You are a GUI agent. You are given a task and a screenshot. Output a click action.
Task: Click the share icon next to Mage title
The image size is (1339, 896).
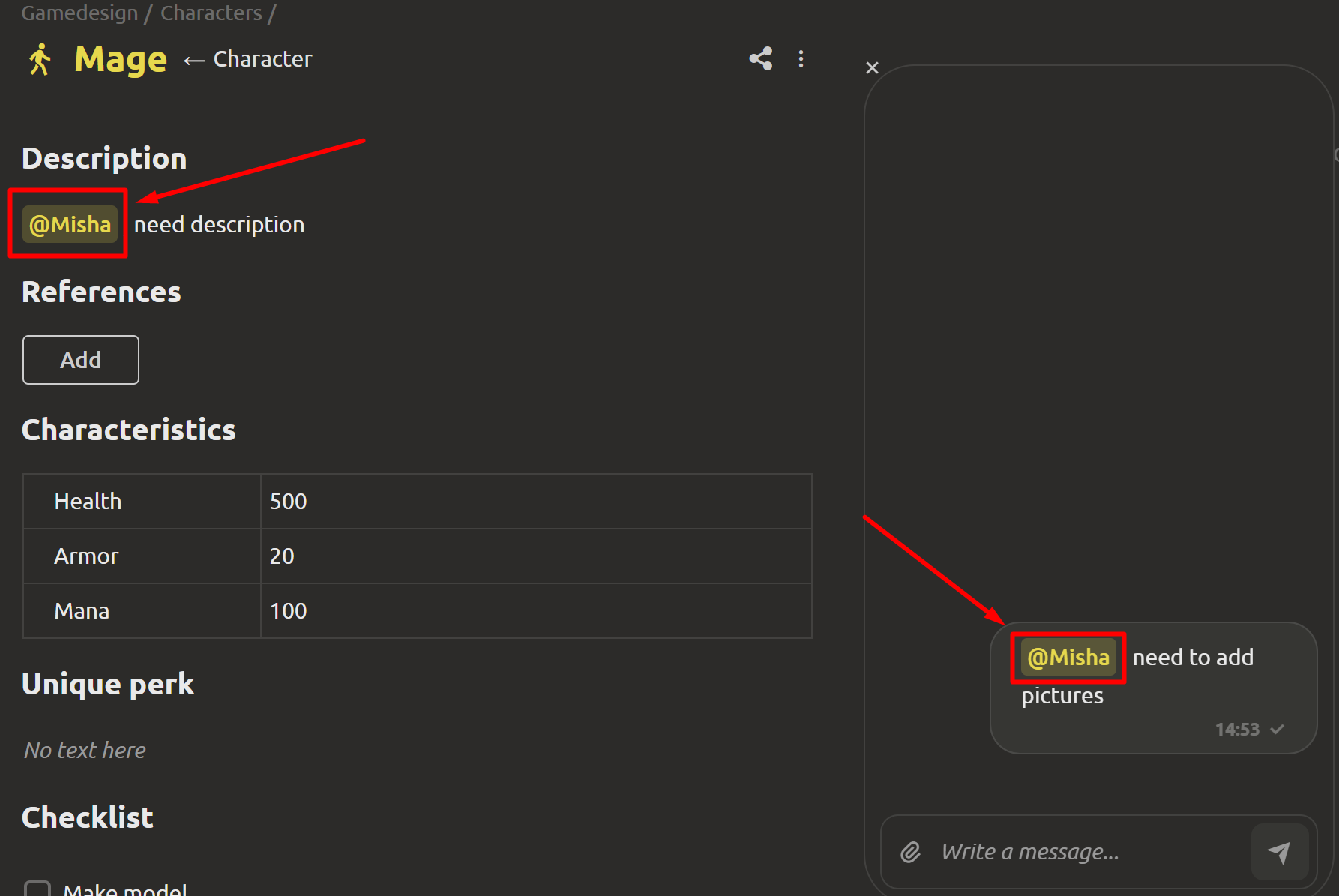point(760,59)
